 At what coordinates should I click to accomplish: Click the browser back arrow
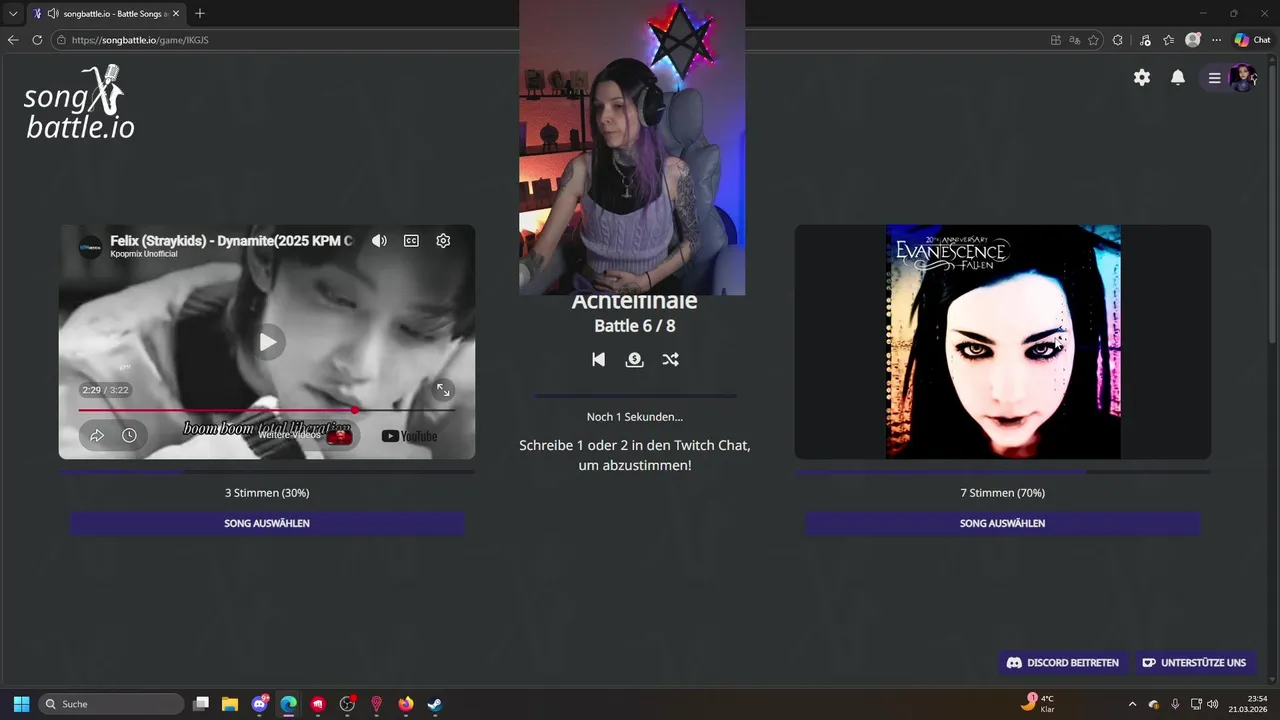click(x=13, y=40)
